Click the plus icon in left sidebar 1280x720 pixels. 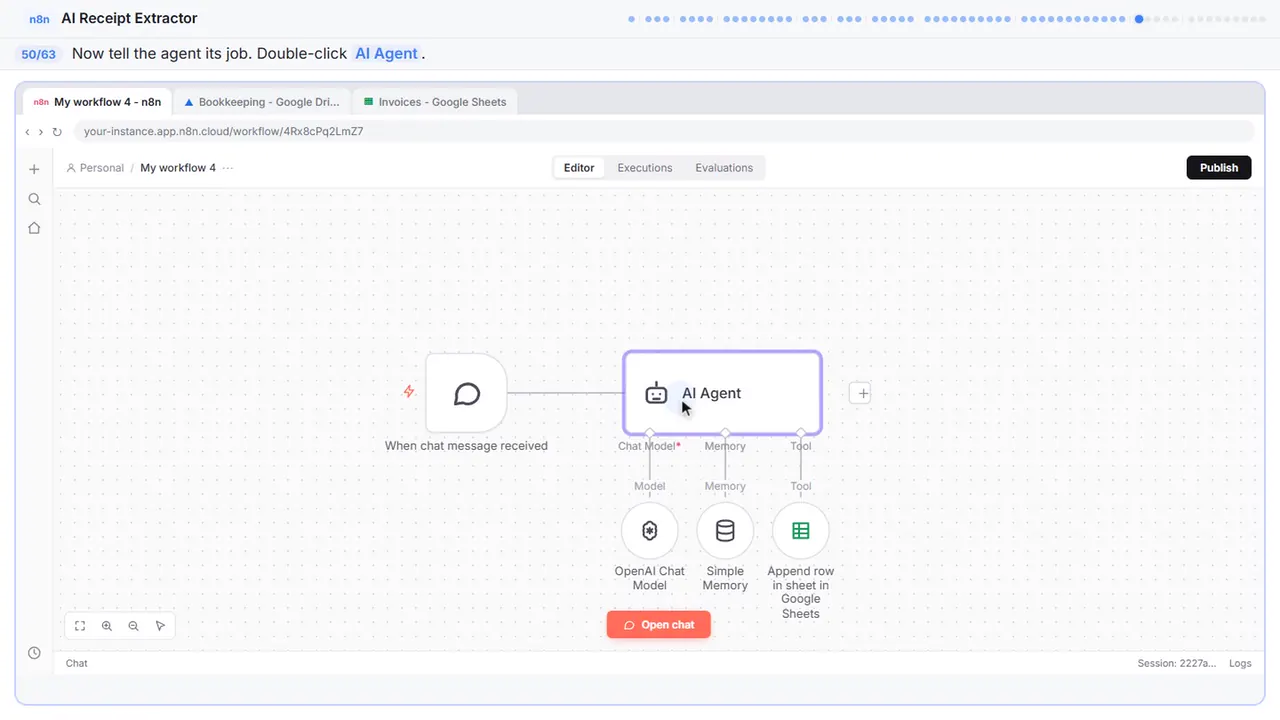[34, 169]
